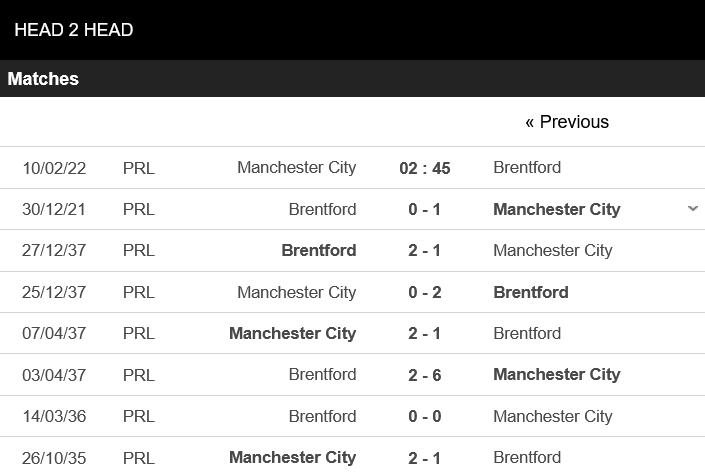Click bold Manchester City on 03/04/37
This screenshot has height=473, width=705.
click(x=557, y=375)
